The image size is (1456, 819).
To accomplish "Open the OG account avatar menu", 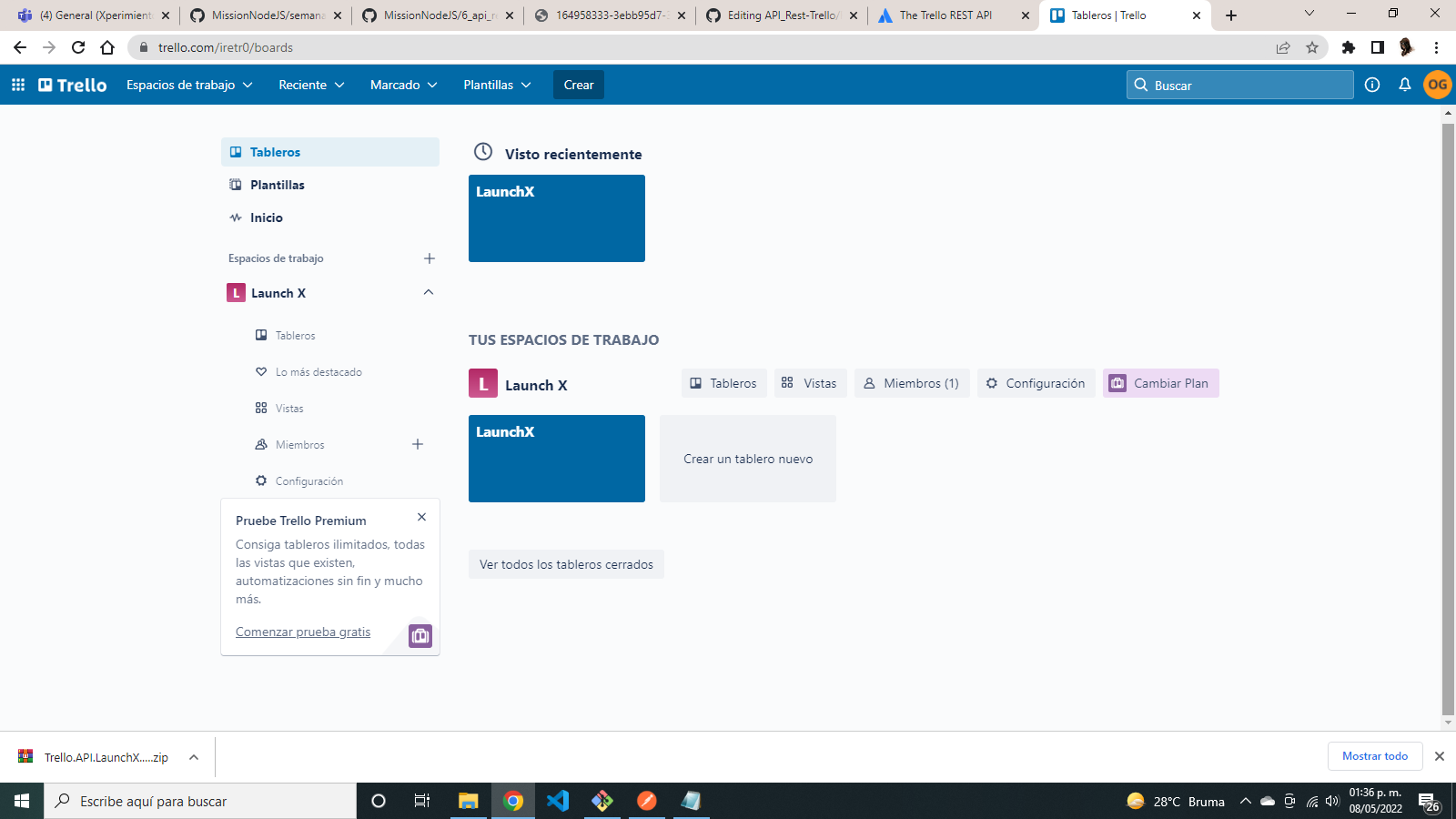I will tap(1438, 85).
